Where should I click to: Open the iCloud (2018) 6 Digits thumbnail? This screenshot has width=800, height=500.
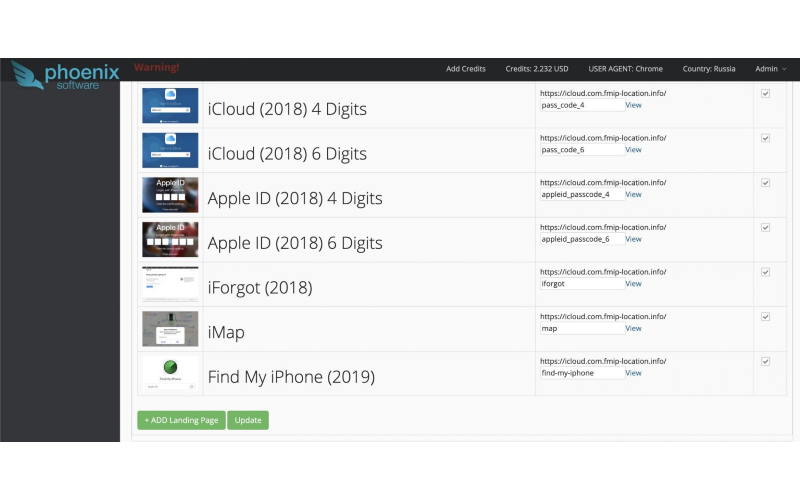click(x=170, y=150)
